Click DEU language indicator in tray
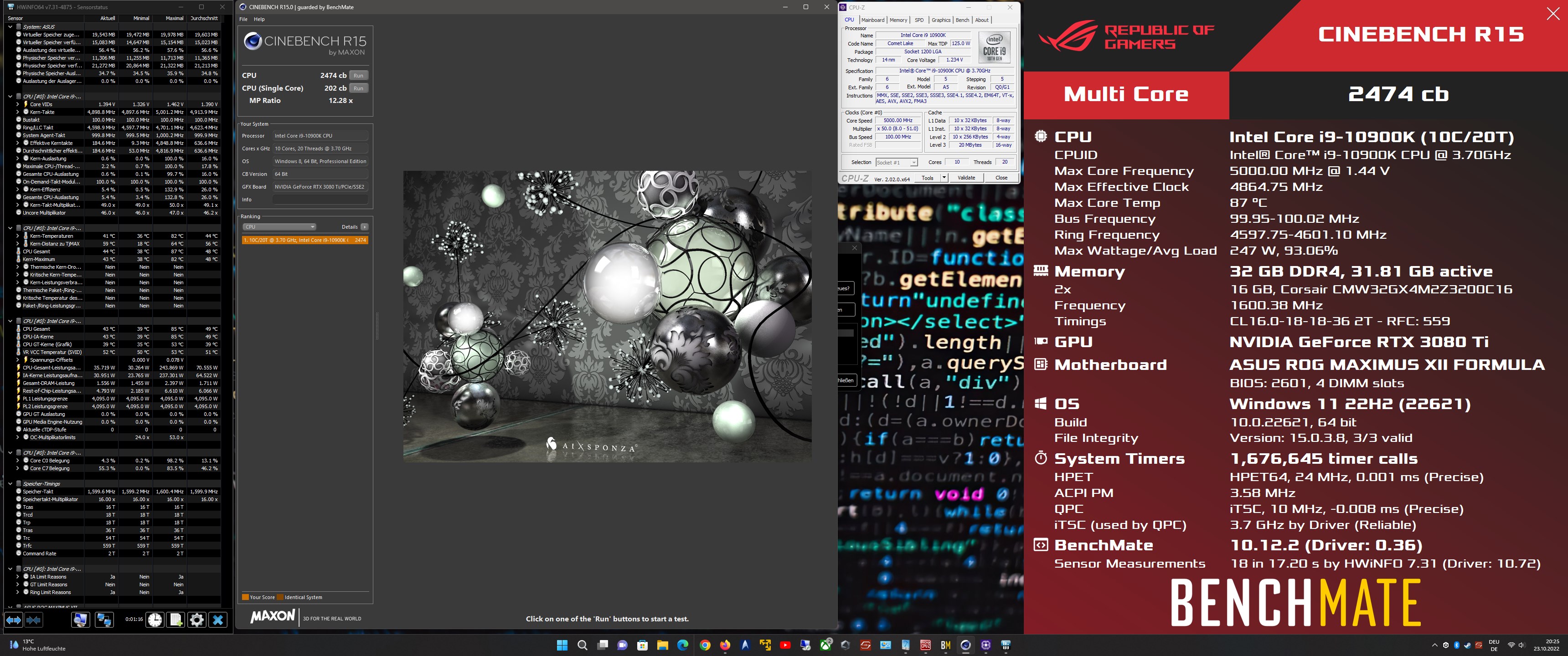Screen dimensions: 1568x656 (1494, 645)
